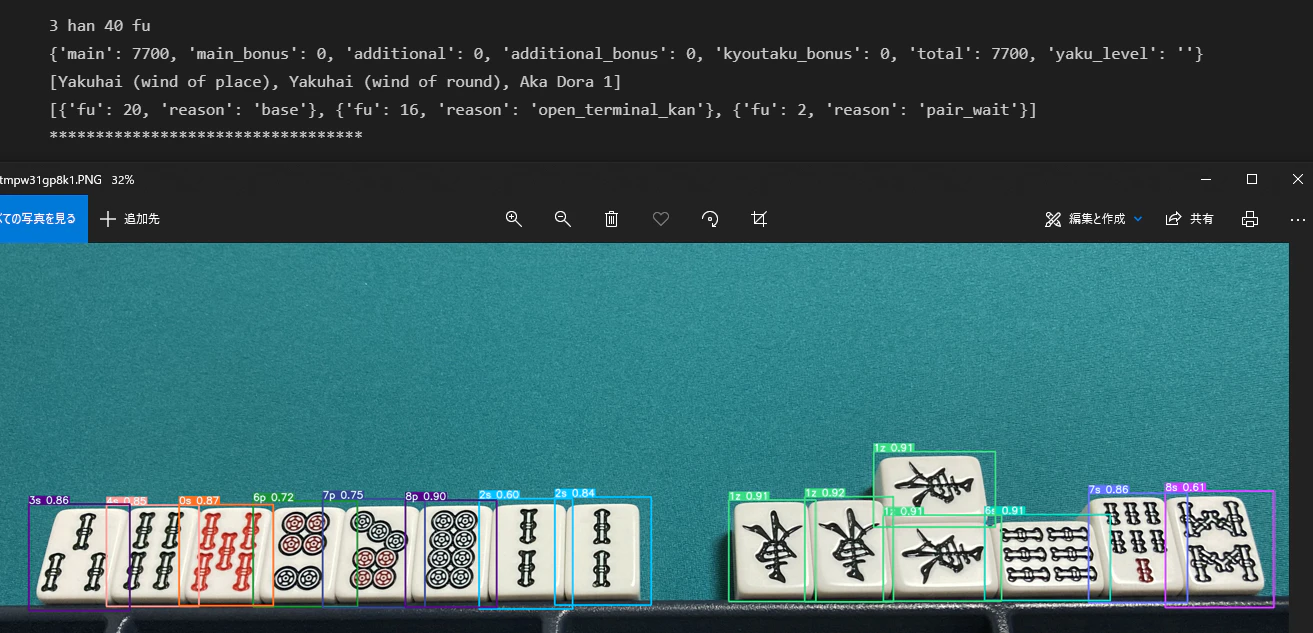The height and width of the screenshot is (633, 1313).
Task: Close the Photos window
Action: click(x=1298, y=179)
